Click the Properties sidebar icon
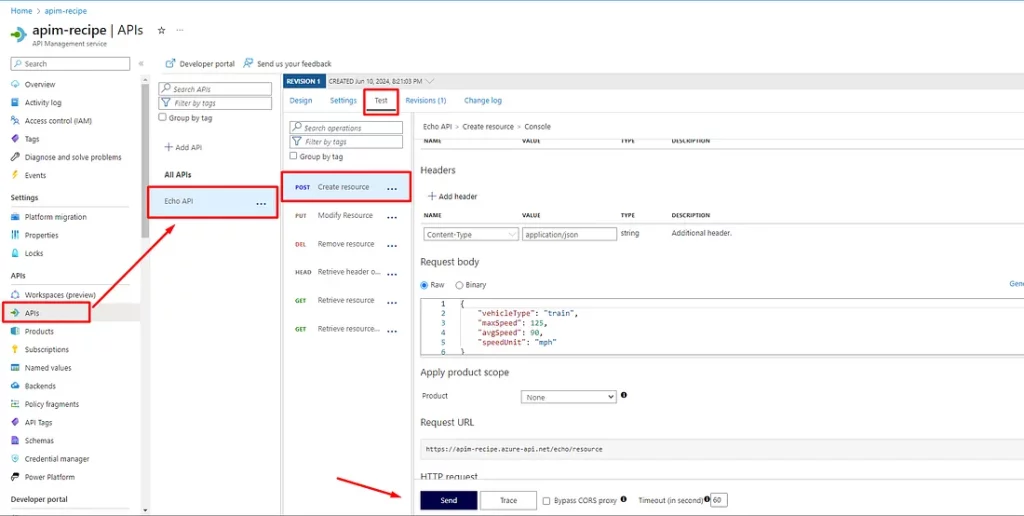 [x=15, y=235]
